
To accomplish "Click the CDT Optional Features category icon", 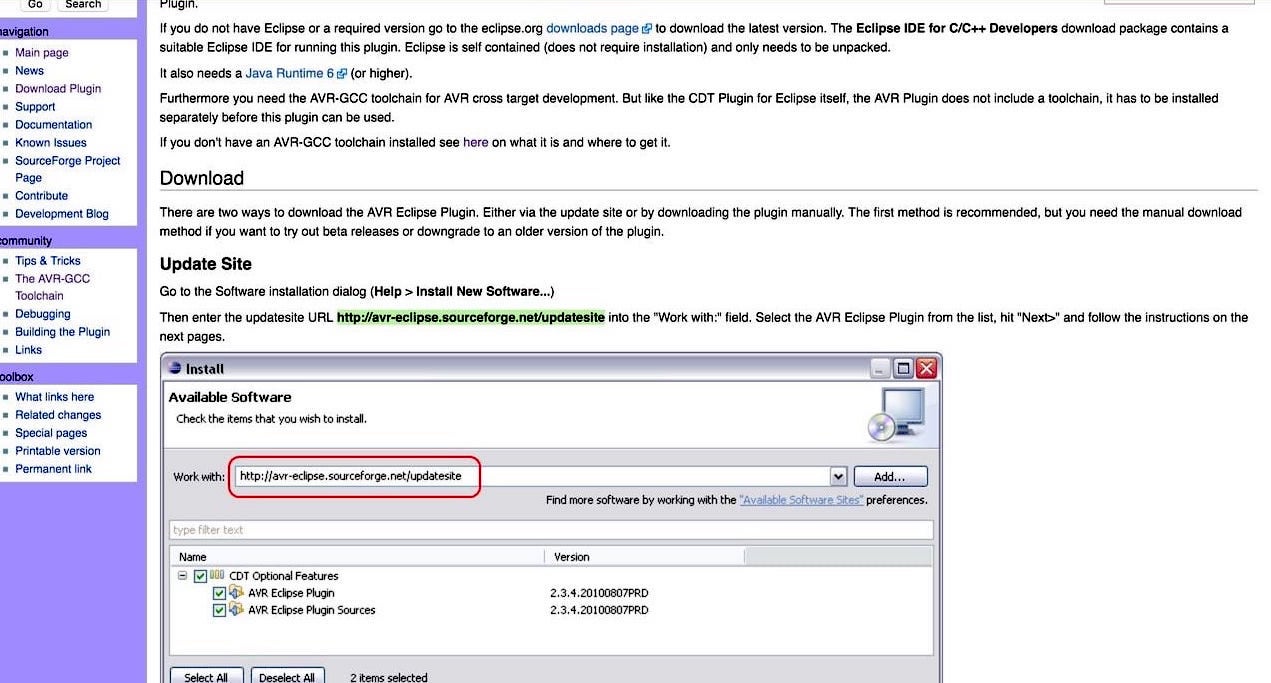I will (217, 576).
